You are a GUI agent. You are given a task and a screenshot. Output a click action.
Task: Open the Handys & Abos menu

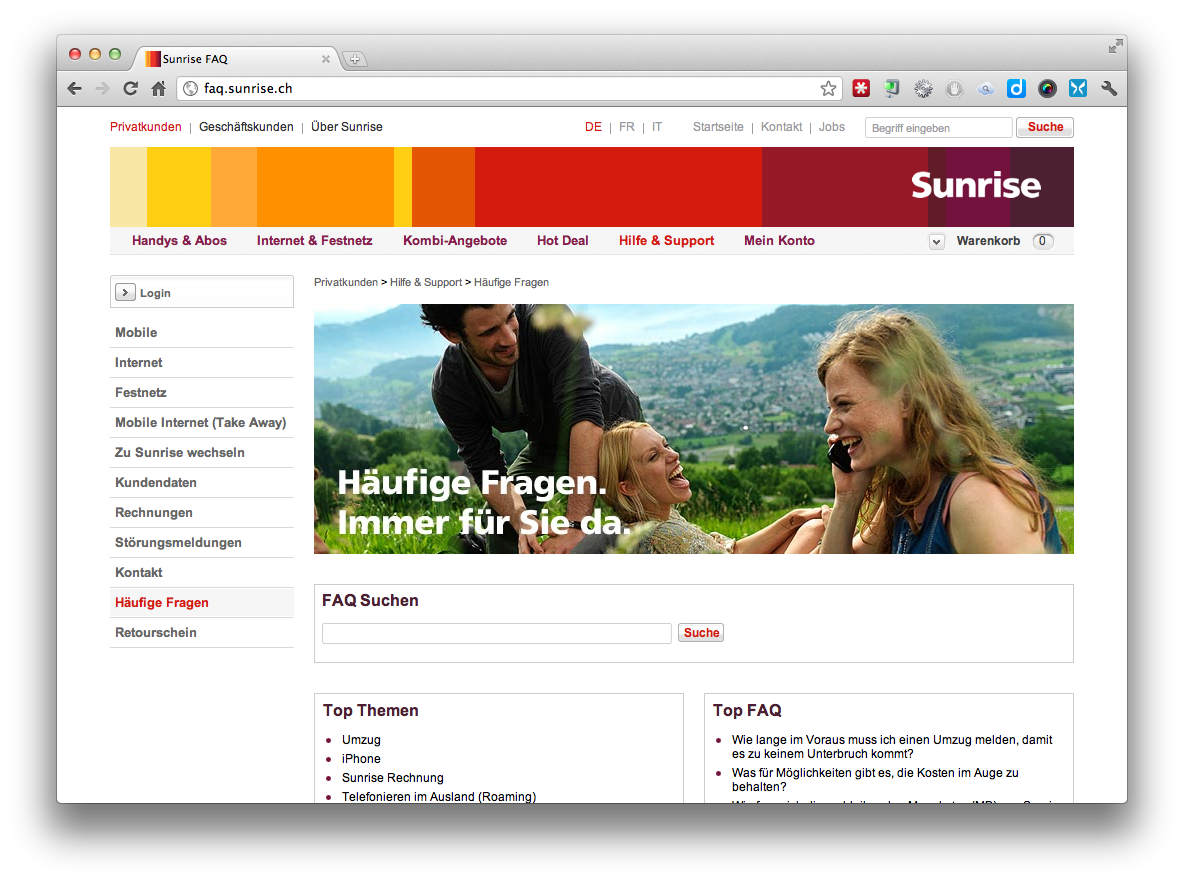[x=179, y=241]
